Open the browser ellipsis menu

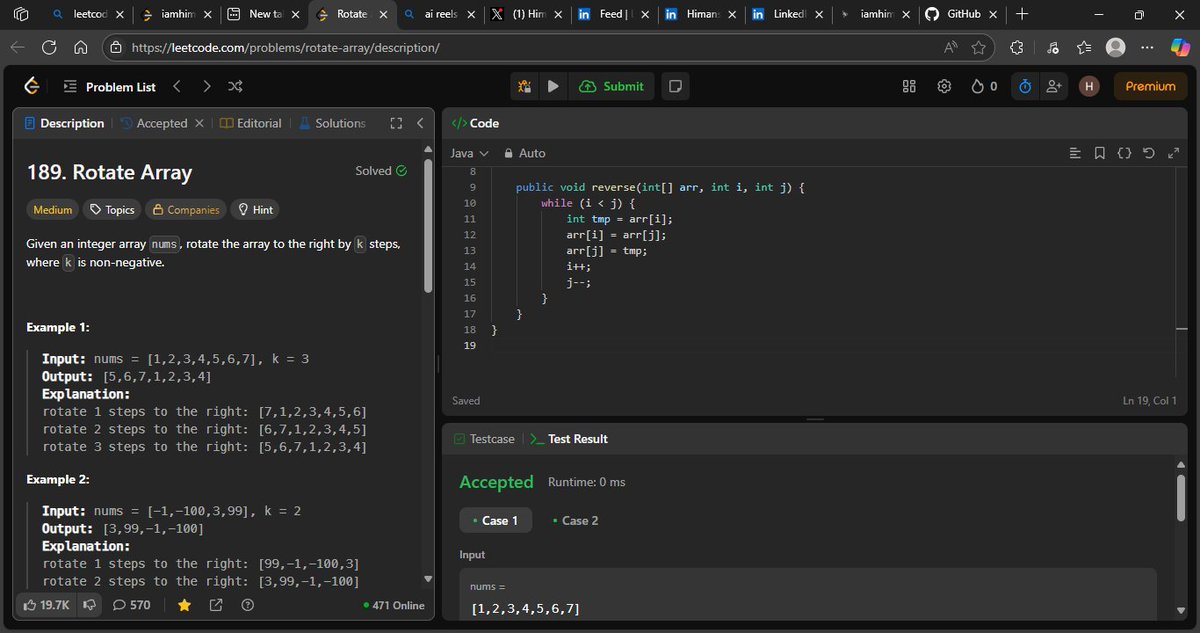click(x=1147, y=47)
